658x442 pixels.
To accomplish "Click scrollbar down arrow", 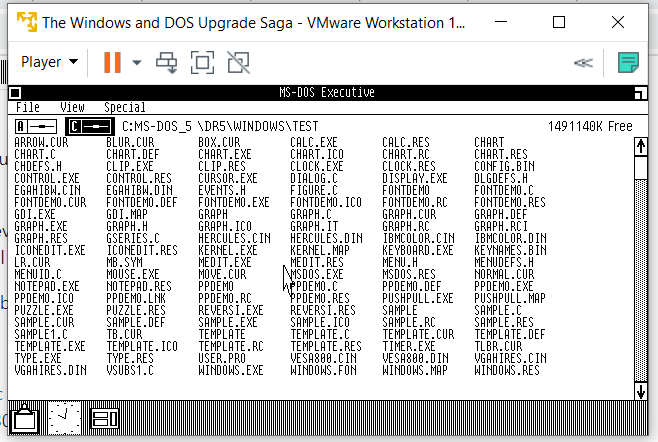I will 641,391.
